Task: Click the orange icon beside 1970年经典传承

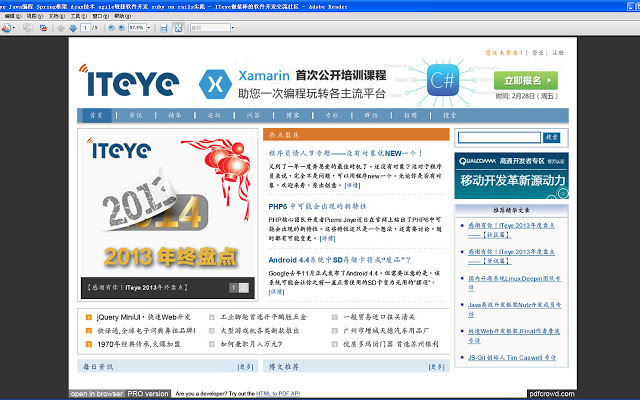Action: tap(89, 344)
